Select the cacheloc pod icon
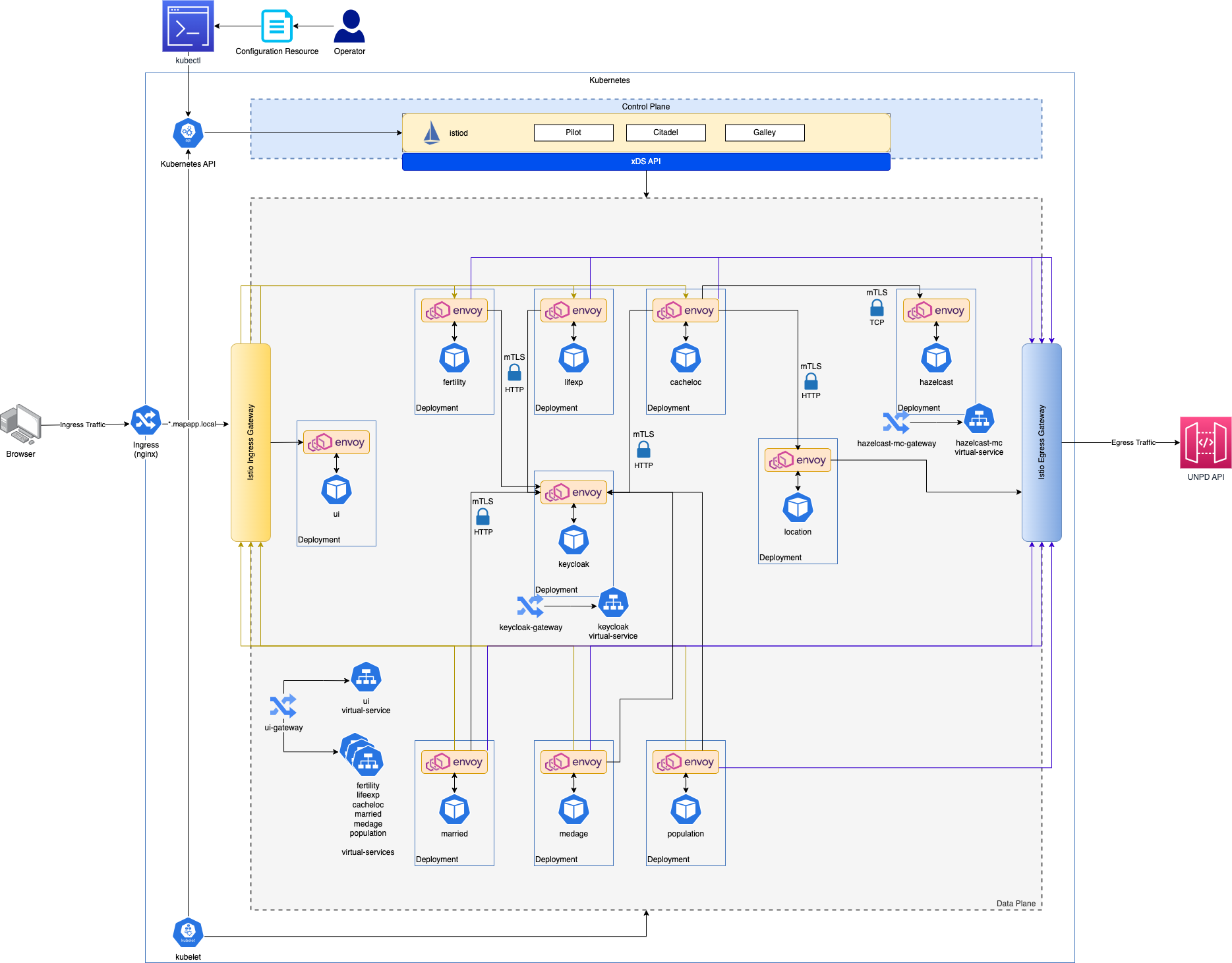Image resolution: width=1232 pixels, height=963 pixels. (x=686, y=358)
